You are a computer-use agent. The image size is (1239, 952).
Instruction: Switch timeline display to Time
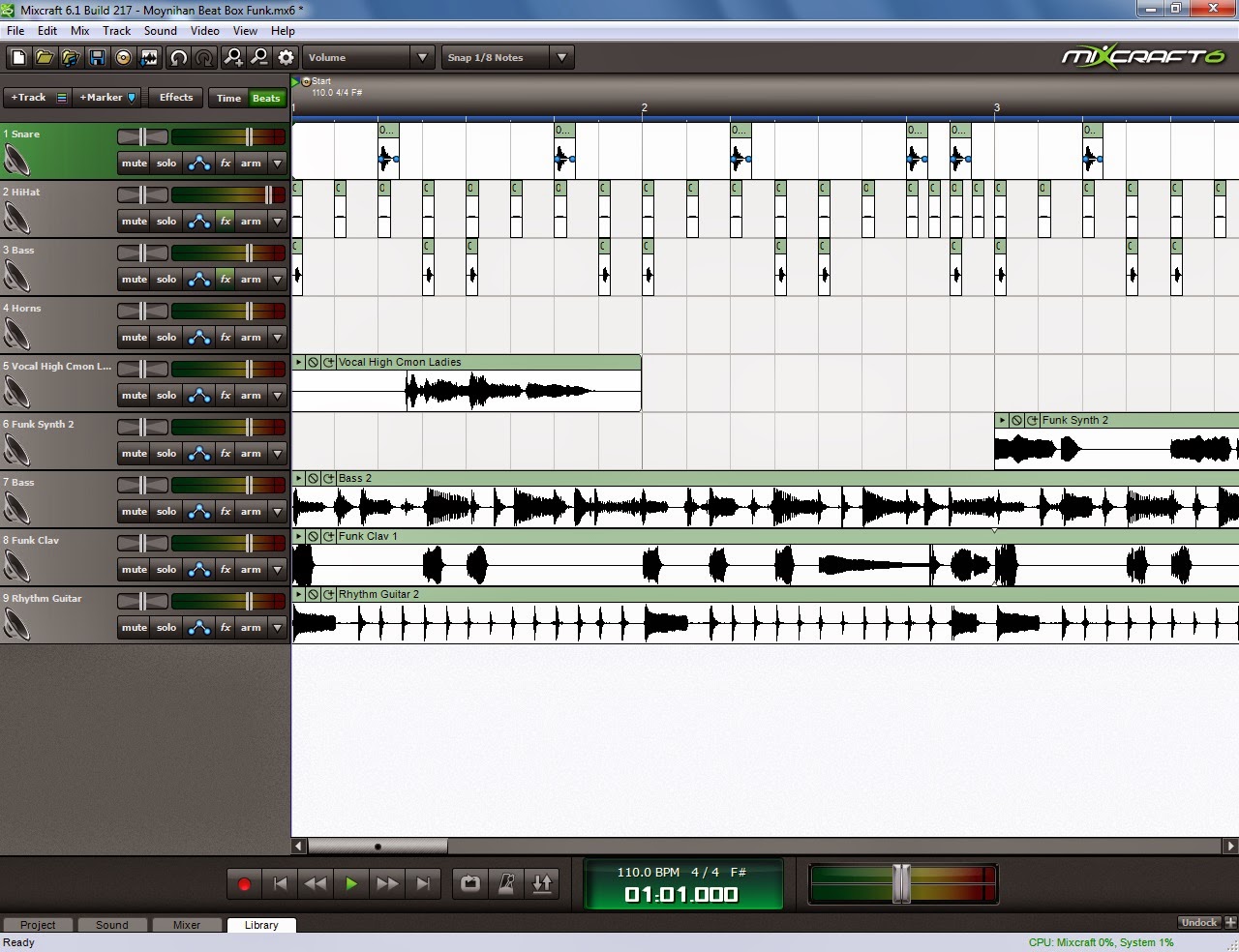pos(229,98)
